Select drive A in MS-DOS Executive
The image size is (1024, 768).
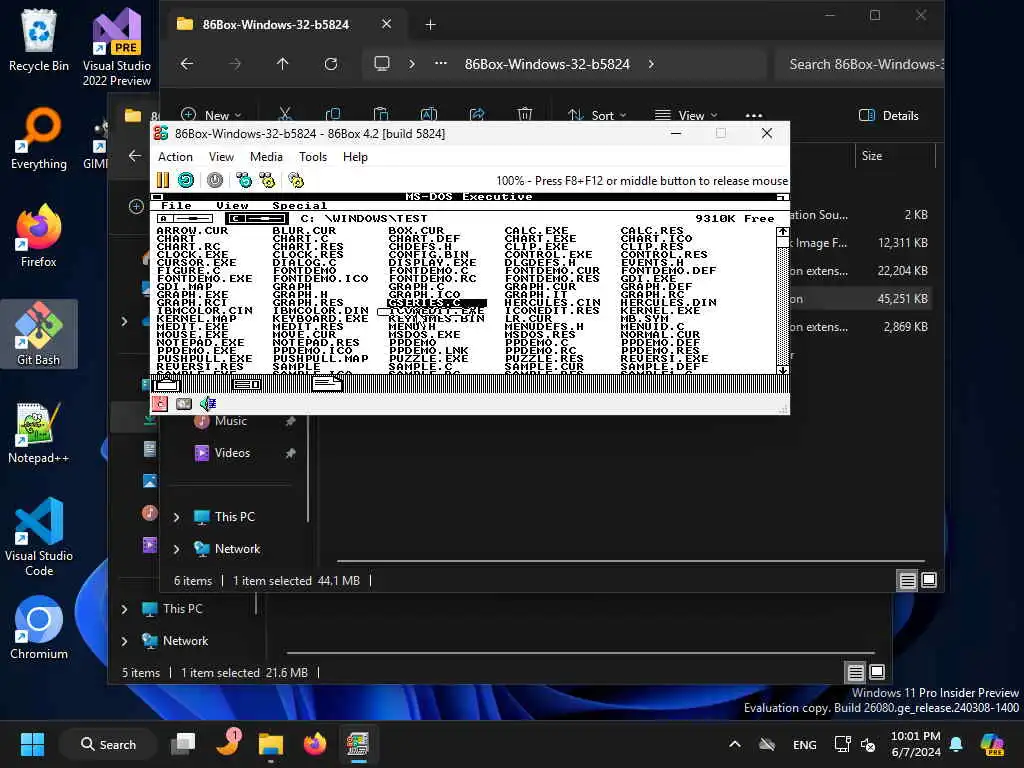coord(185,218)
